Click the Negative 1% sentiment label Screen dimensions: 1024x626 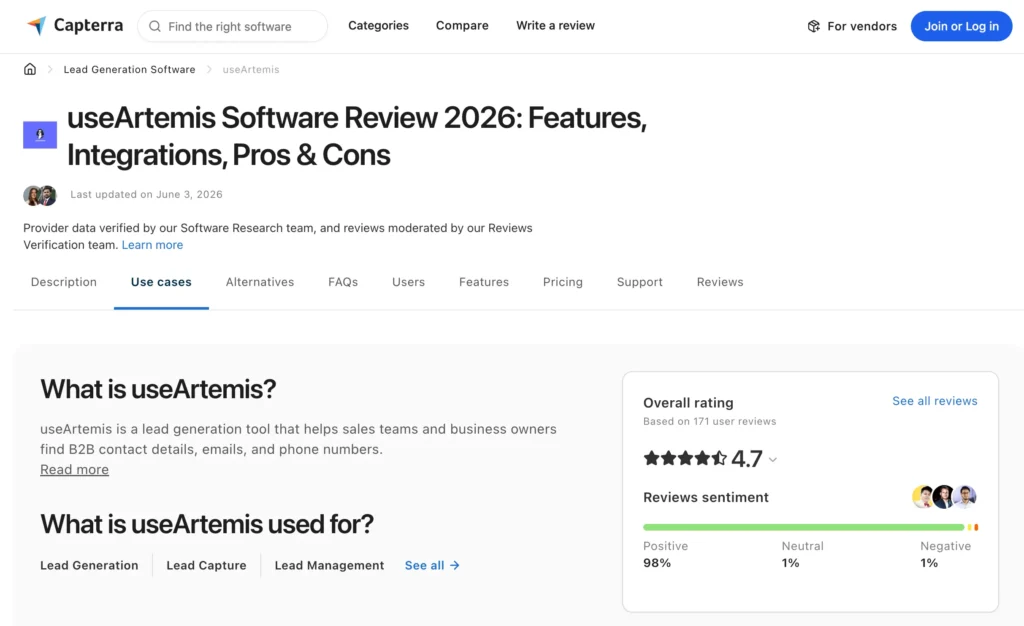pyautogui.click(x=946, y=554)
